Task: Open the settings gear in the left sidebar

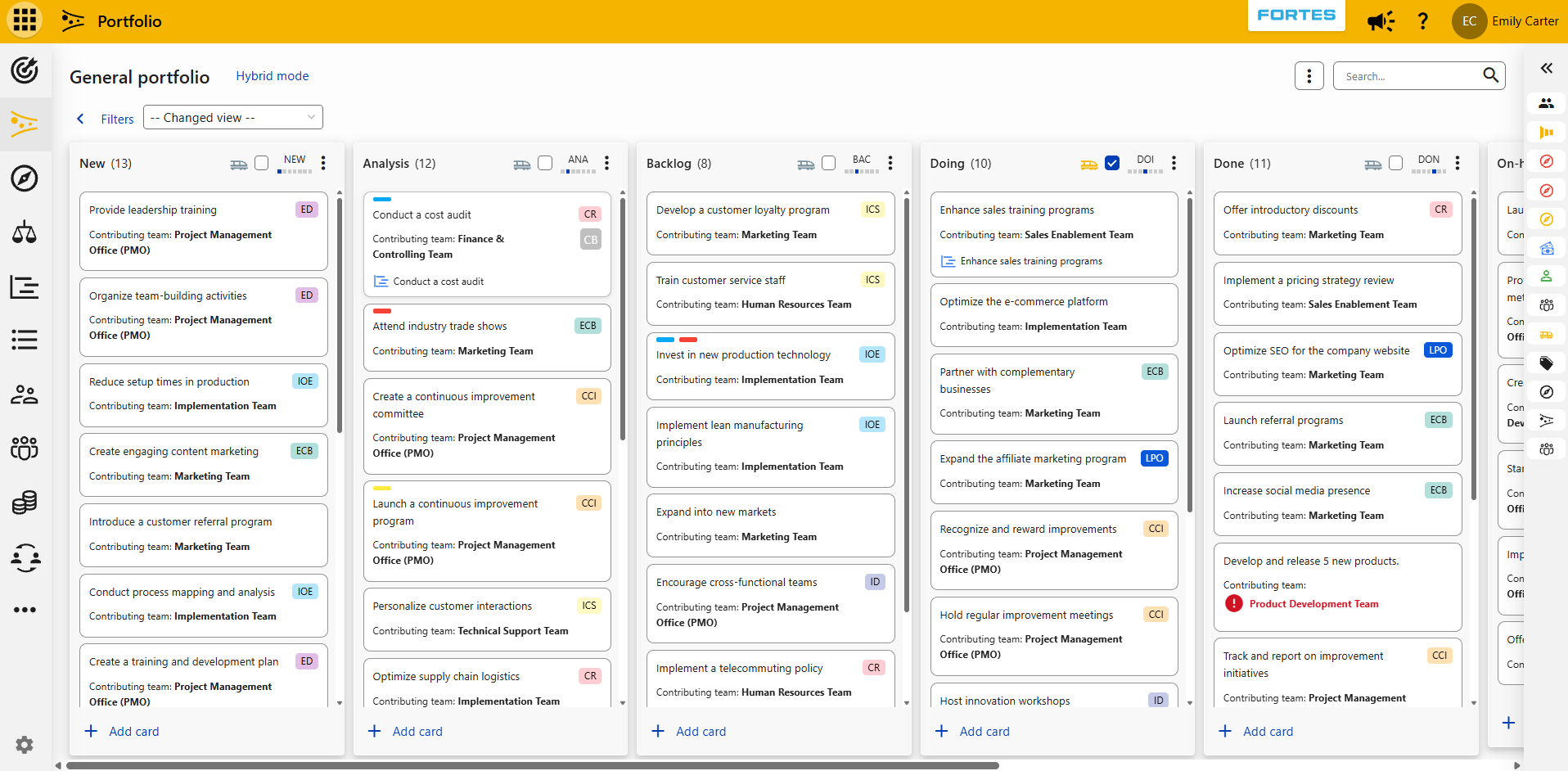Action: [x=25, y=745]
